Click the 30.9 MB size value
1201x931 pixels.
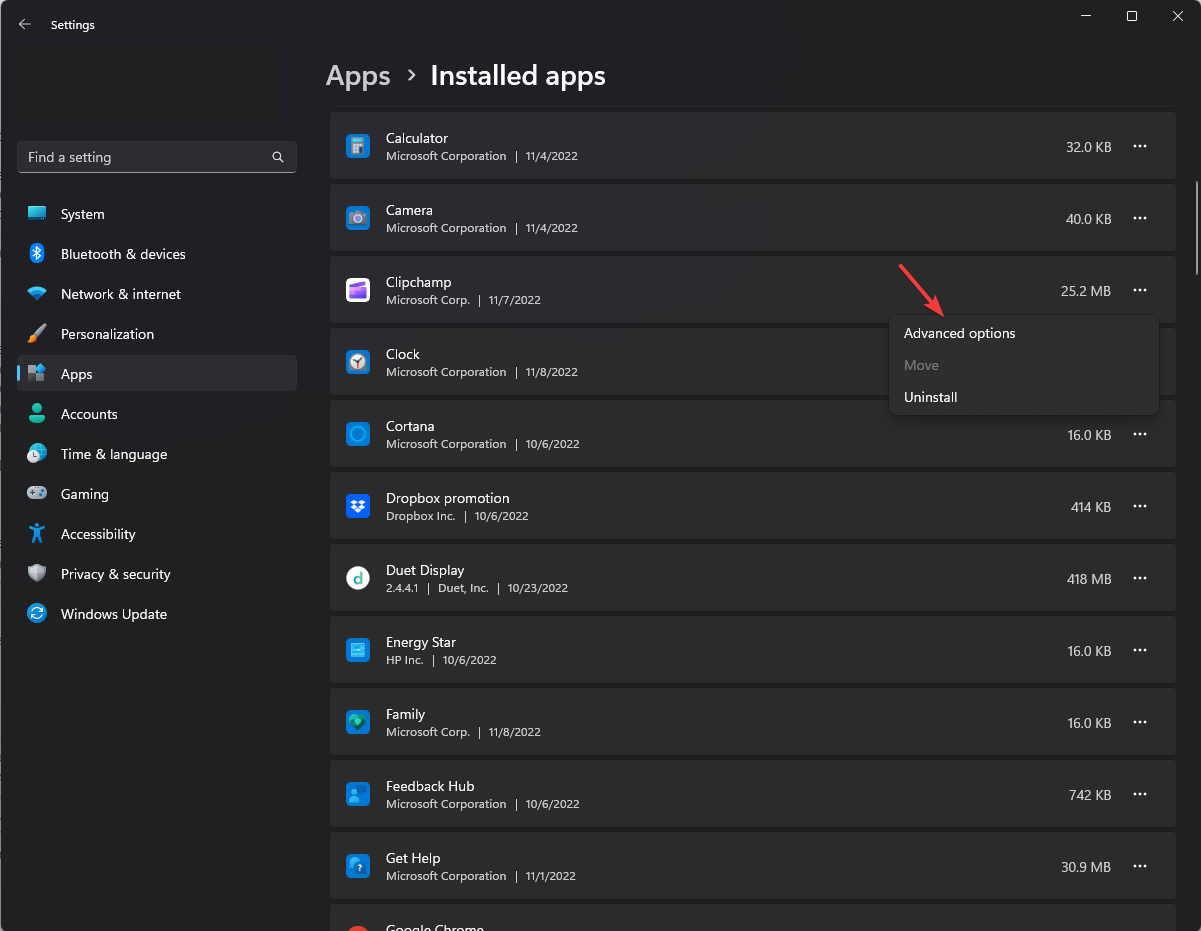click(x=1086, y=867)
